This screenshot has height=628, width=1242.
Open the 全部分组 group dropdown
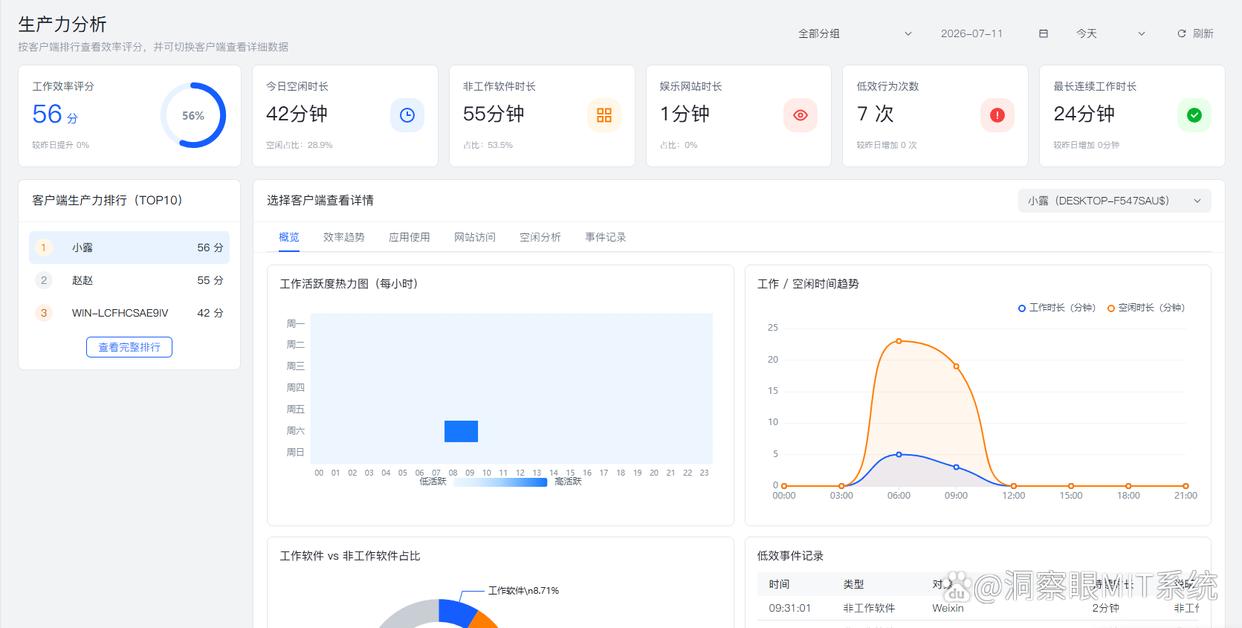855,34
